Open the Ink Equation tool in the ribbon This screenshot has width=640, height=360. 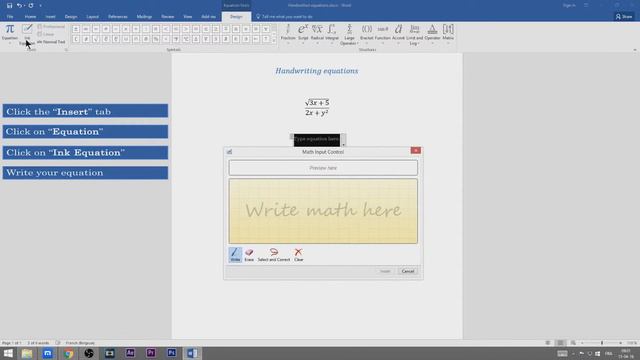click(x=27, y=34)
